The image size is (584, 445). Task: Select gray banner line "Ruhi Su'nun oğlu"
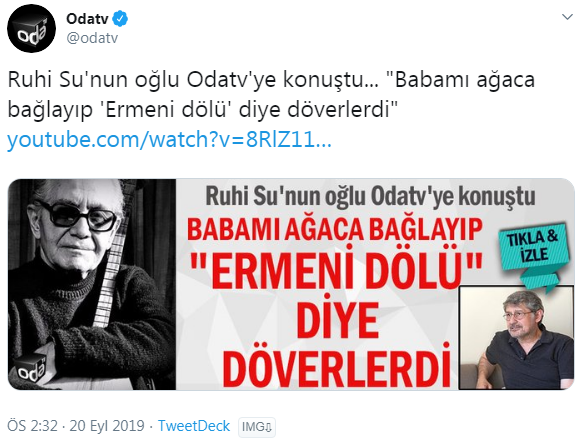pyautogui.click(x=370, y=196)
